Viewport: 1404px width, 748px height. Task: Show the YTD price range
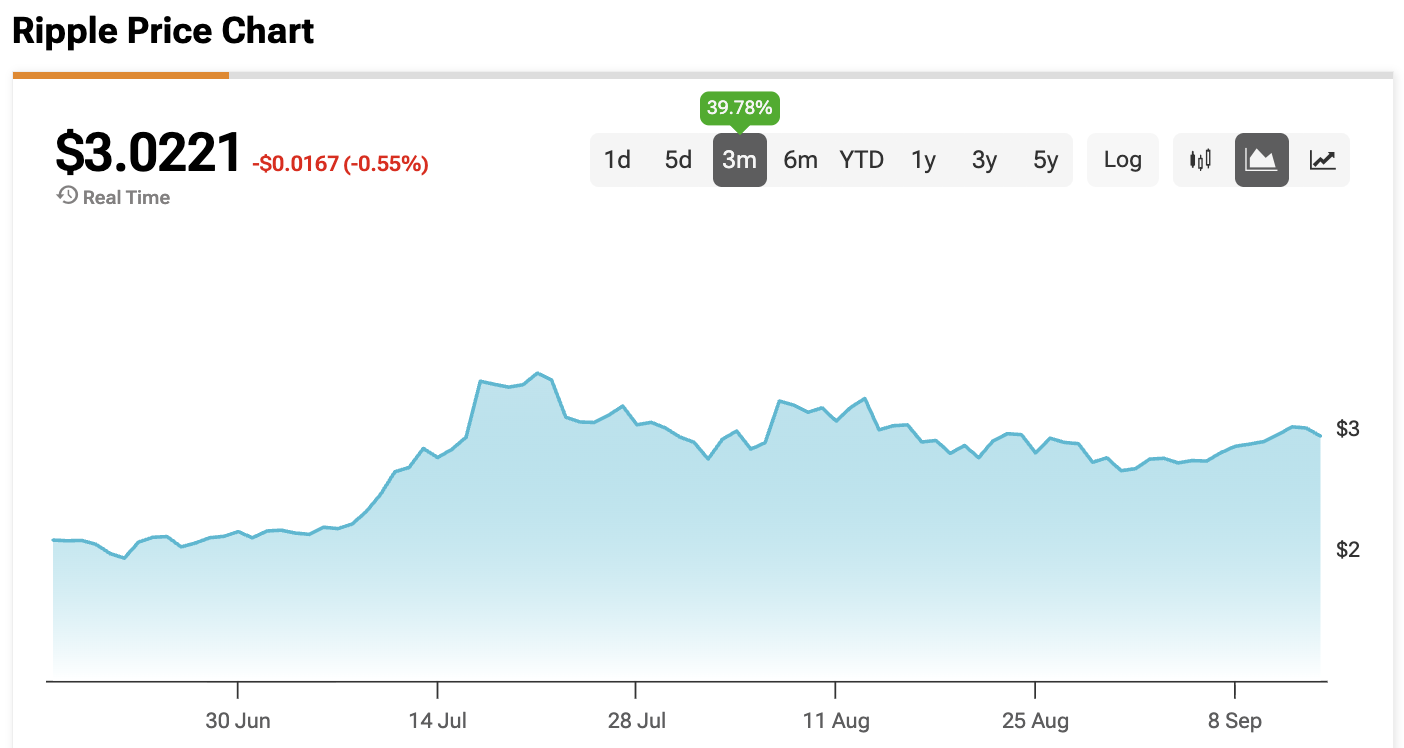[861, 160]
